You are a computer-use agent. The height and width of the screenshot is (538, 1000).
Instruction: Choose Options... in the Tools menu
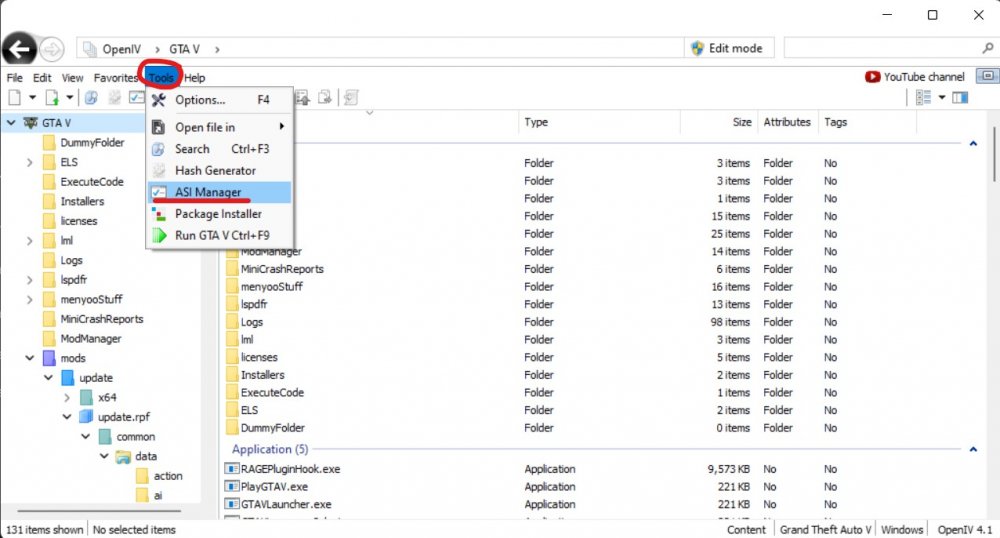[x=220, y=100]
